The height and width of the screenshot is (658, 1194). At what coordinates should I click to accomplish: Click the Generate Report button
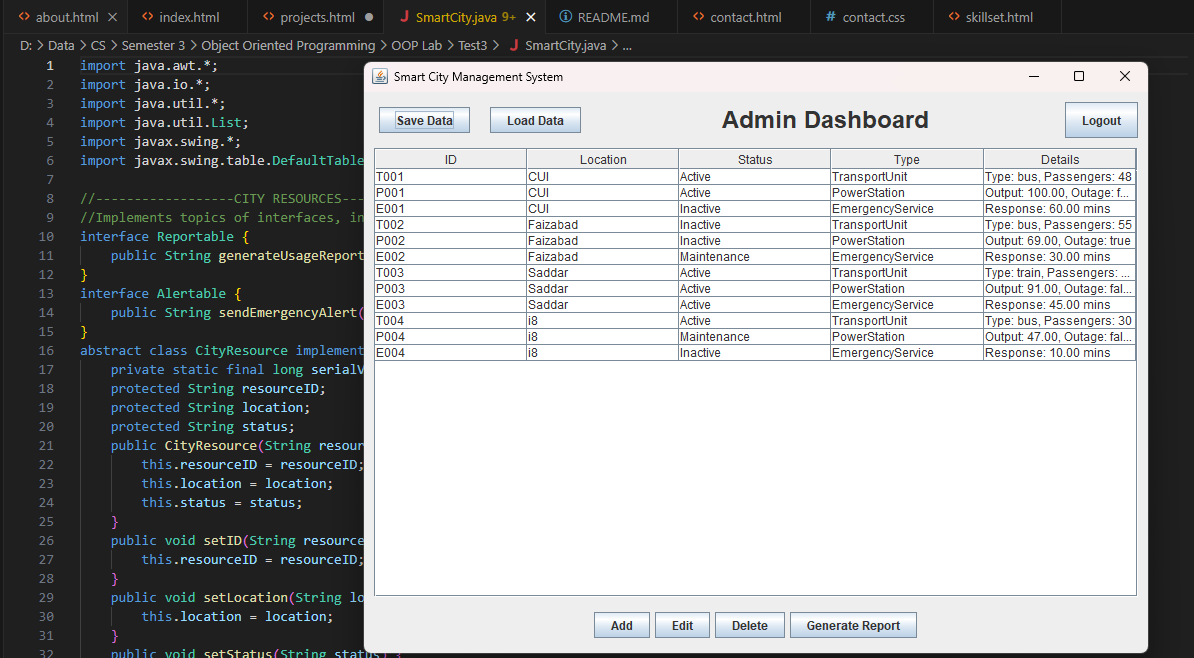coord(853,625)
